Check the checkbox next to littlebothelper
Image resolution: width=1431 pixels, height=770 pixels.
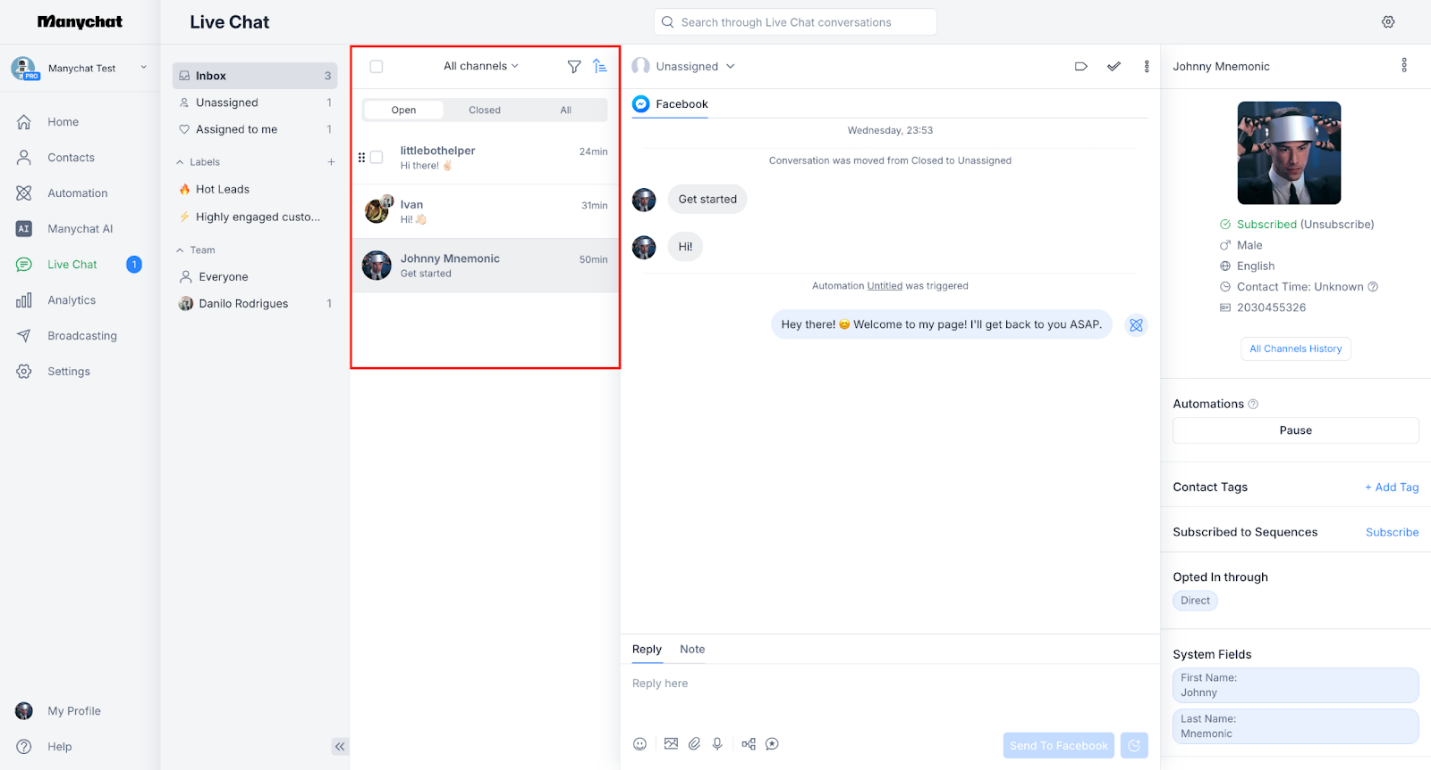pos(376,157)
